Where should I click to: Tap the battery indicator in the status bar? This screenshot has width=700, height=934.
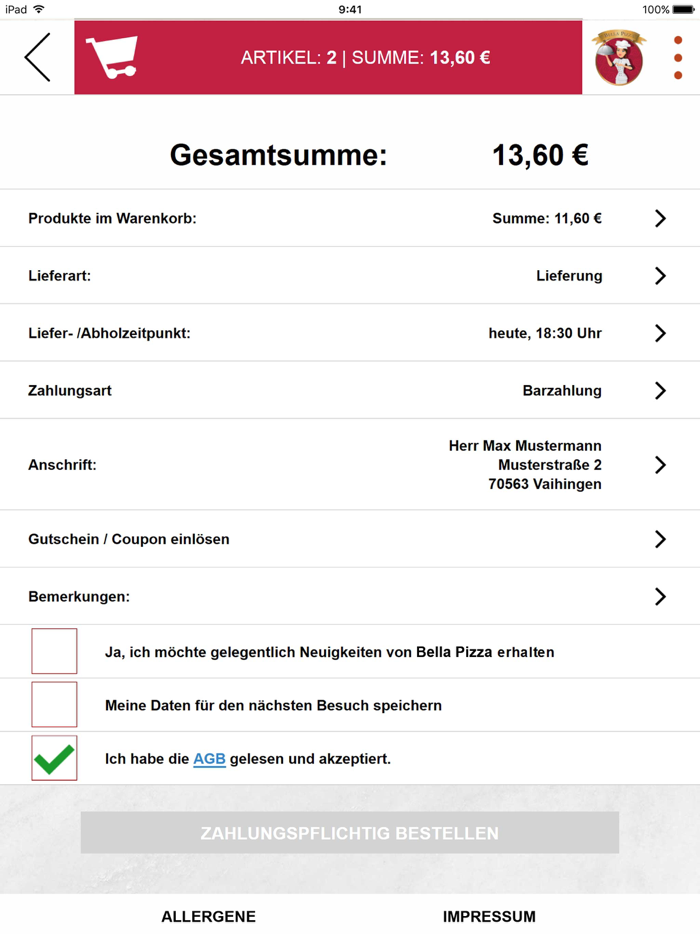(x=684, y=9)
